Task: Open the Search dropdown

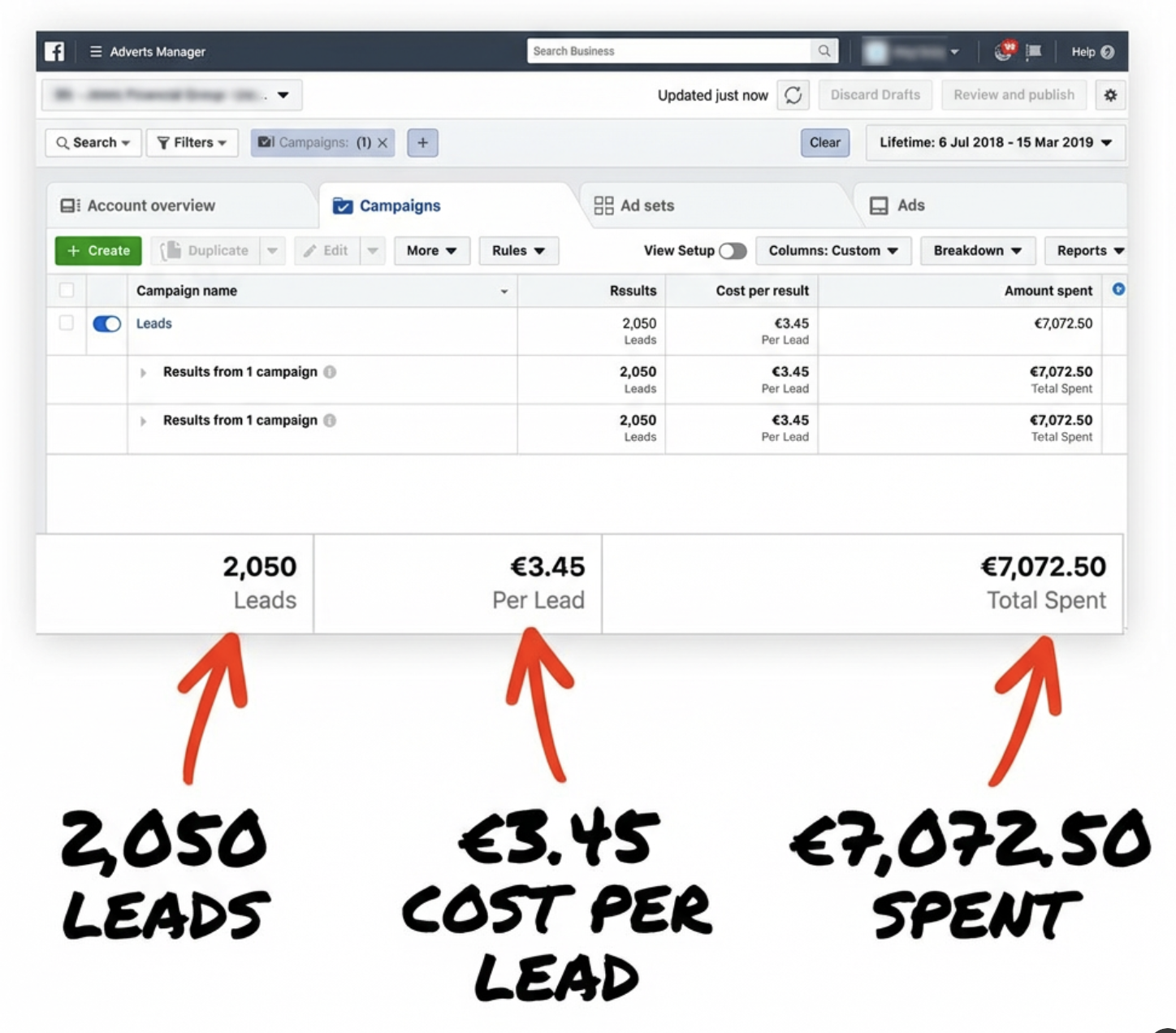Action: pos(93,143)
